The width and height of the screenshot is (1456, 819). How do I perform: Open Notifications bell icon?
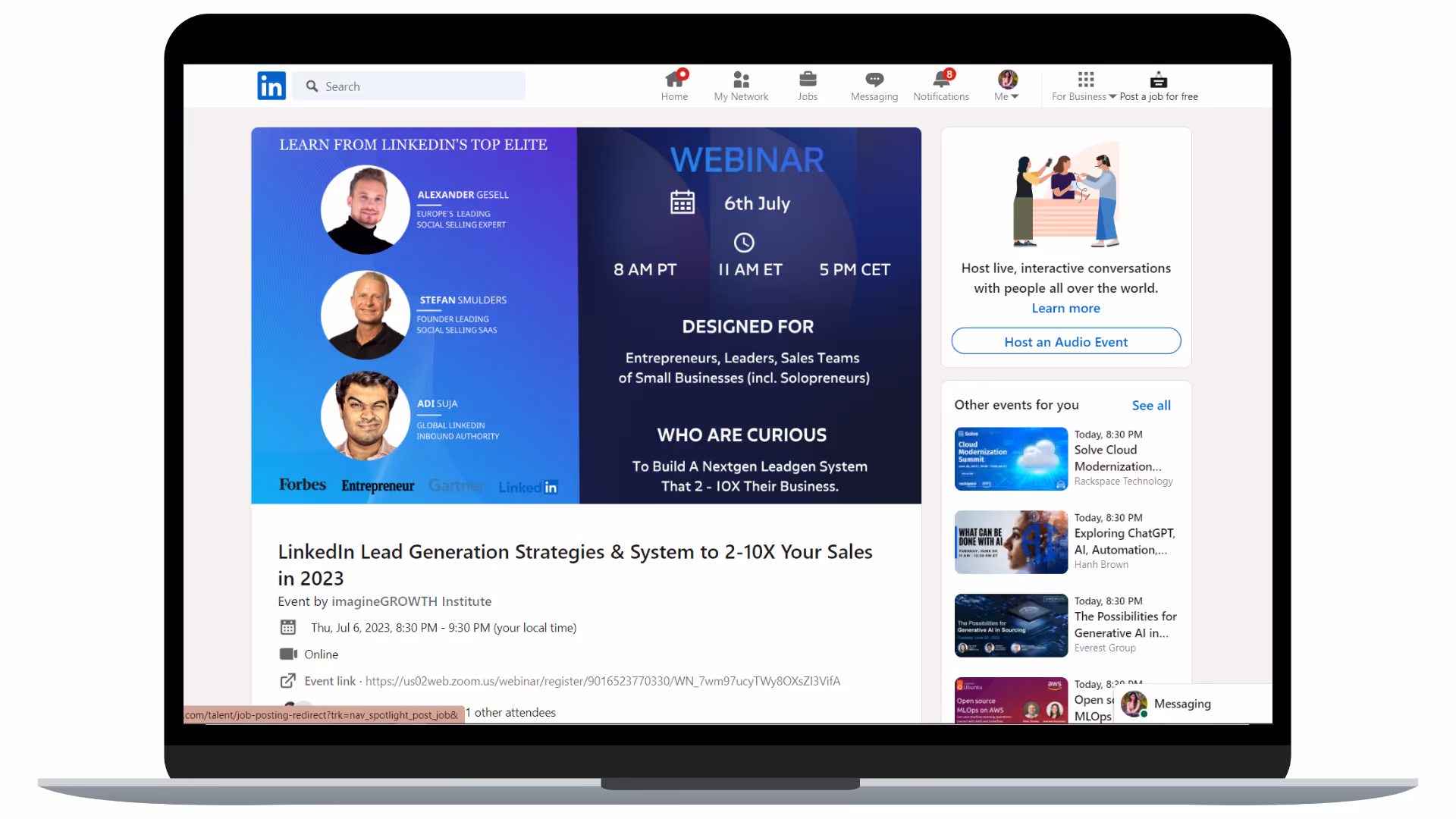(941, 80)
